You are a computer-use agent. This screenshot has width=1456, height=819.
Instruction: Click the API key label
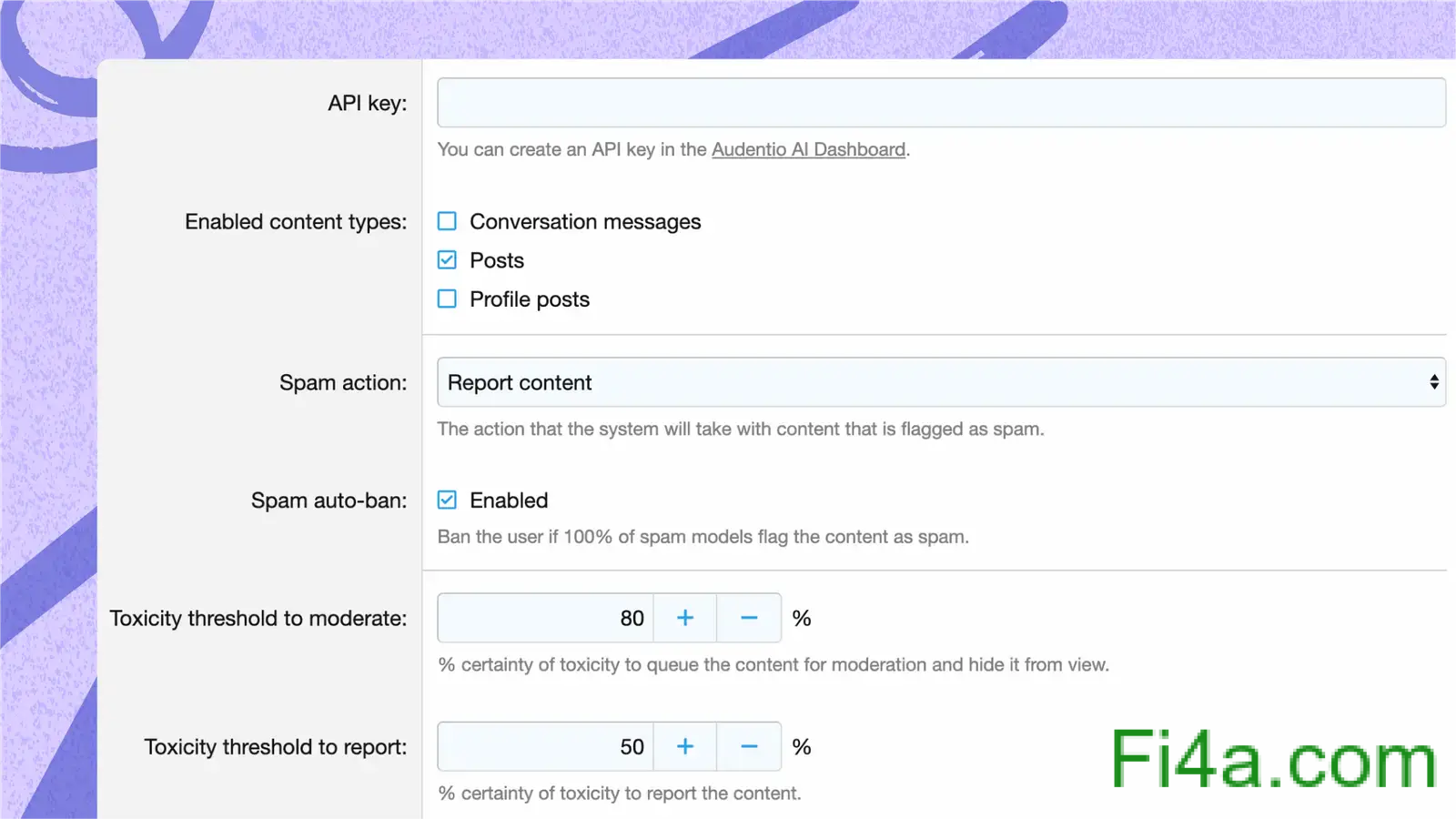[x=367, y=103]
